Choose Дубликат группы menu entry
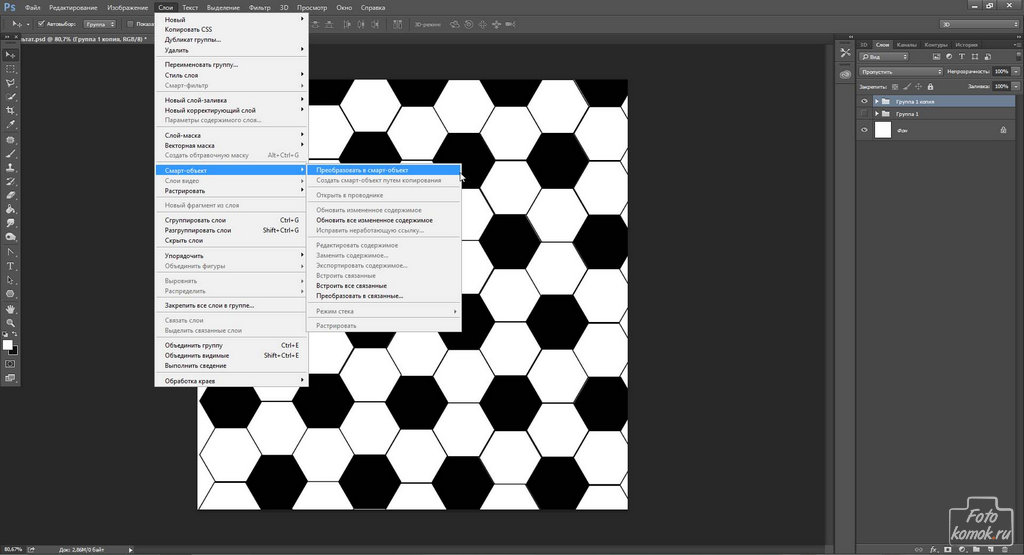Viewport: 1024px width, 555px height. (231, 39)
